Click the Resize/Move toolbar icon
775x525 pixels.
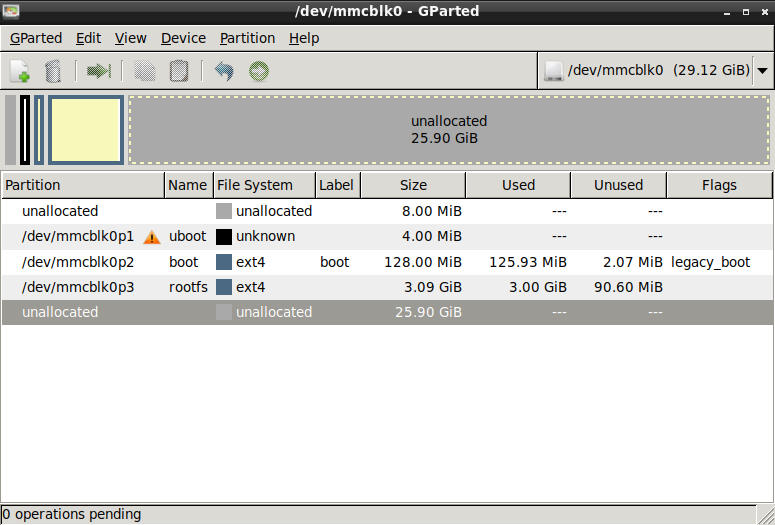point(99,71)
